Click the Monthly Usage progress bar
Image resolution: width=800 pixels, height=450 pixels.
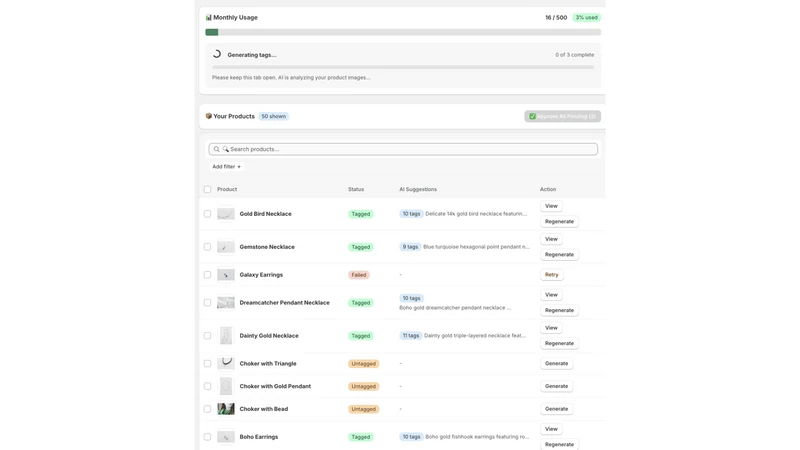(x=403, y=32)
